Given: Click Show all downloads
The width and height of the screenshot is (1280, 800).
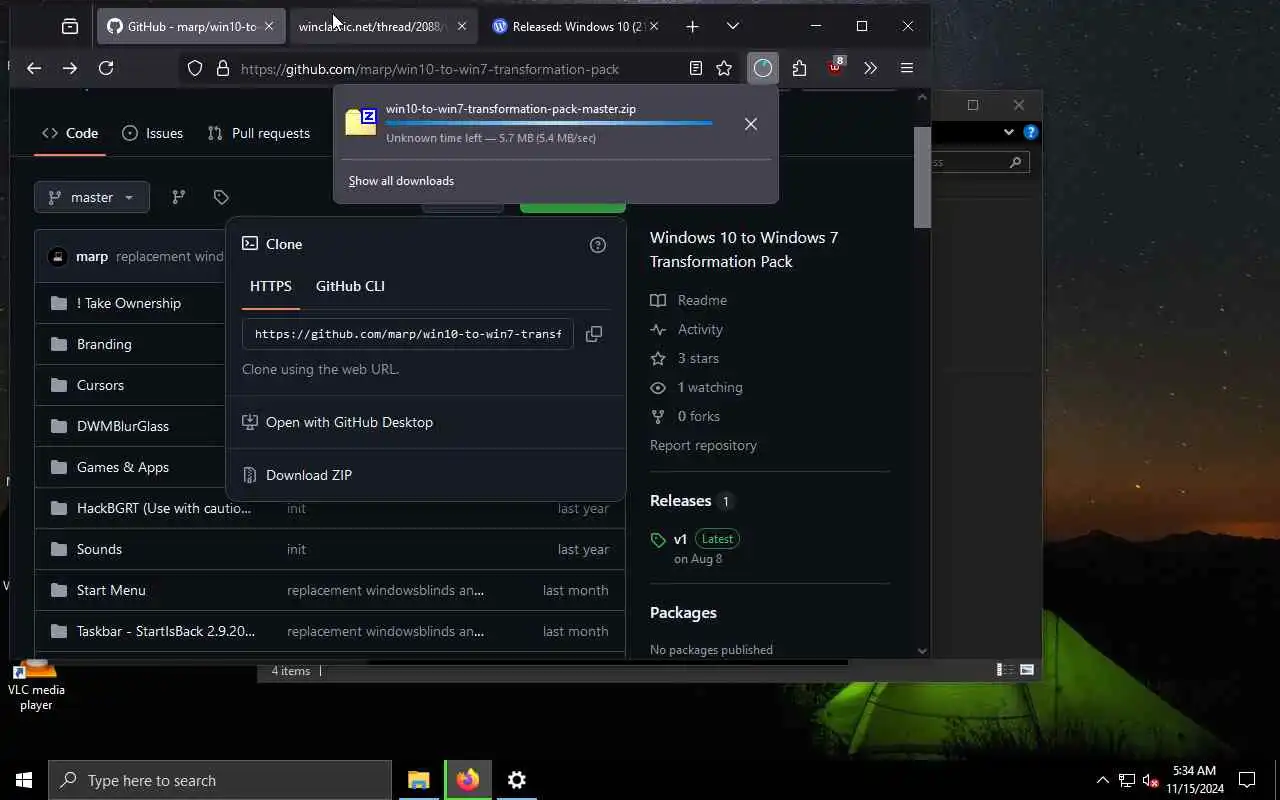Looking at the screenshot, I should click(x=401, y=181).
